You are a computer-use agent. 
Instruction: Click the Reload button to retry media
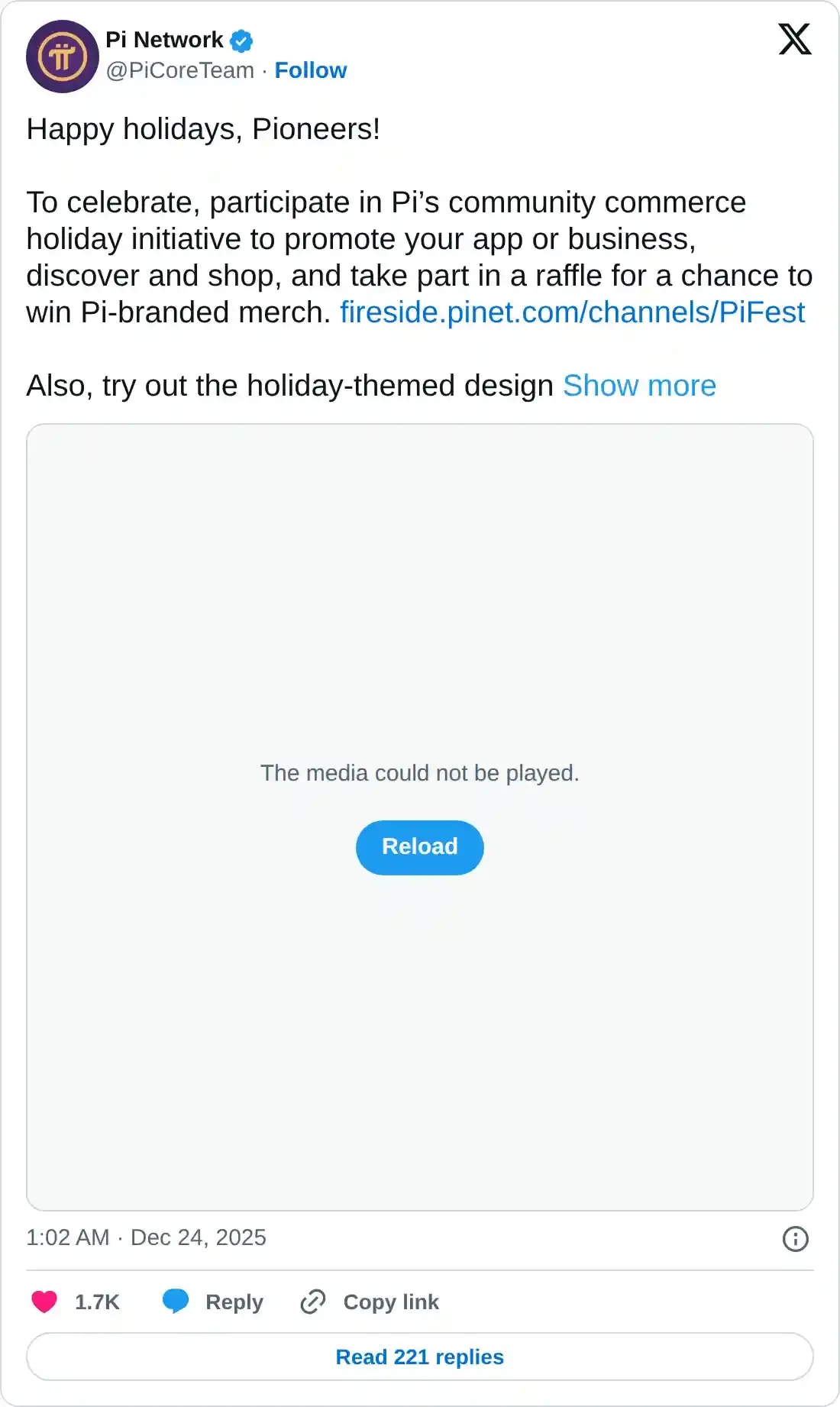pyautogui.click(x=419, y=847)
